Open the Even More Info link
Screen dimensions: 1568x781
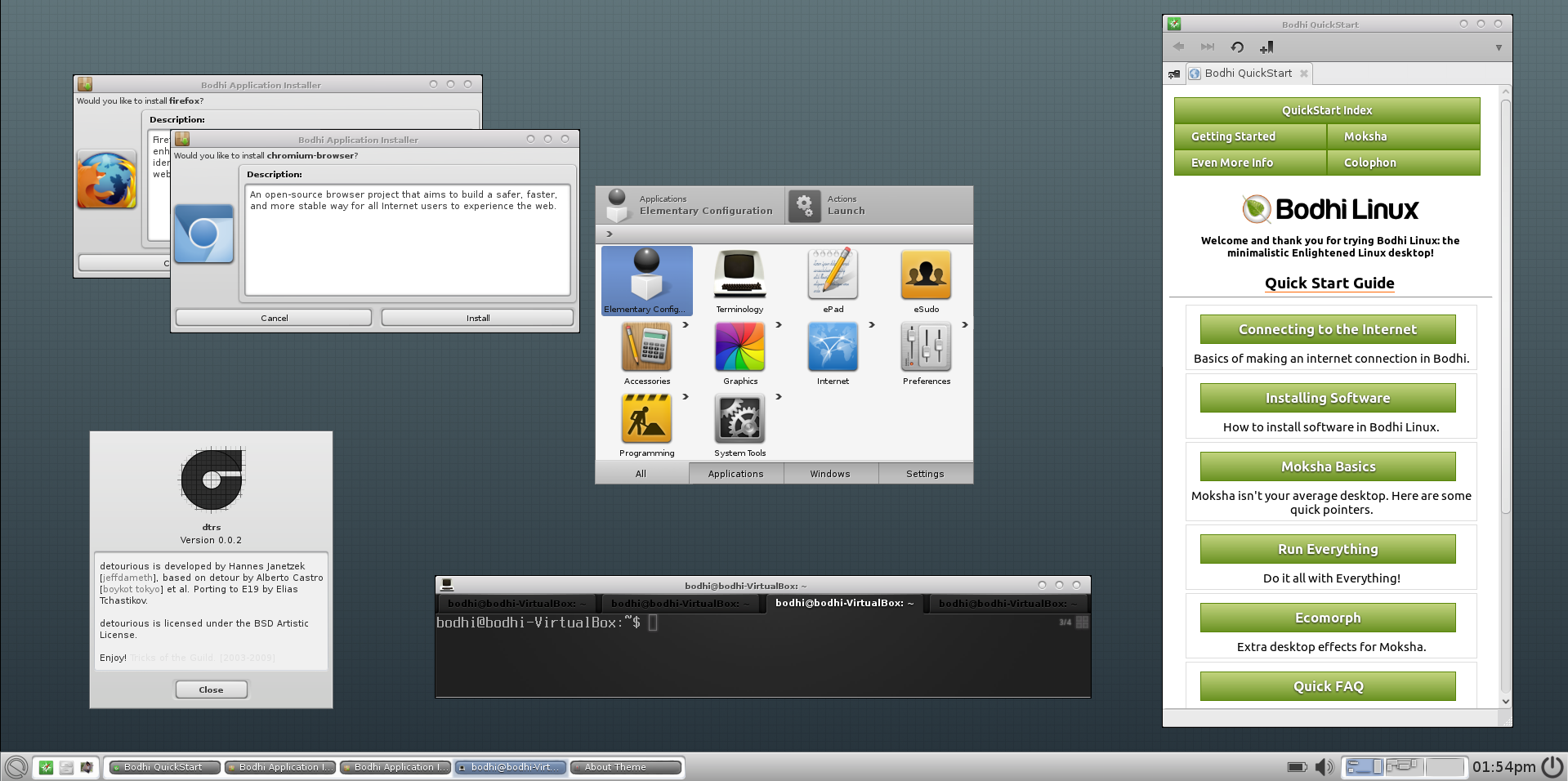point(1250,163)
